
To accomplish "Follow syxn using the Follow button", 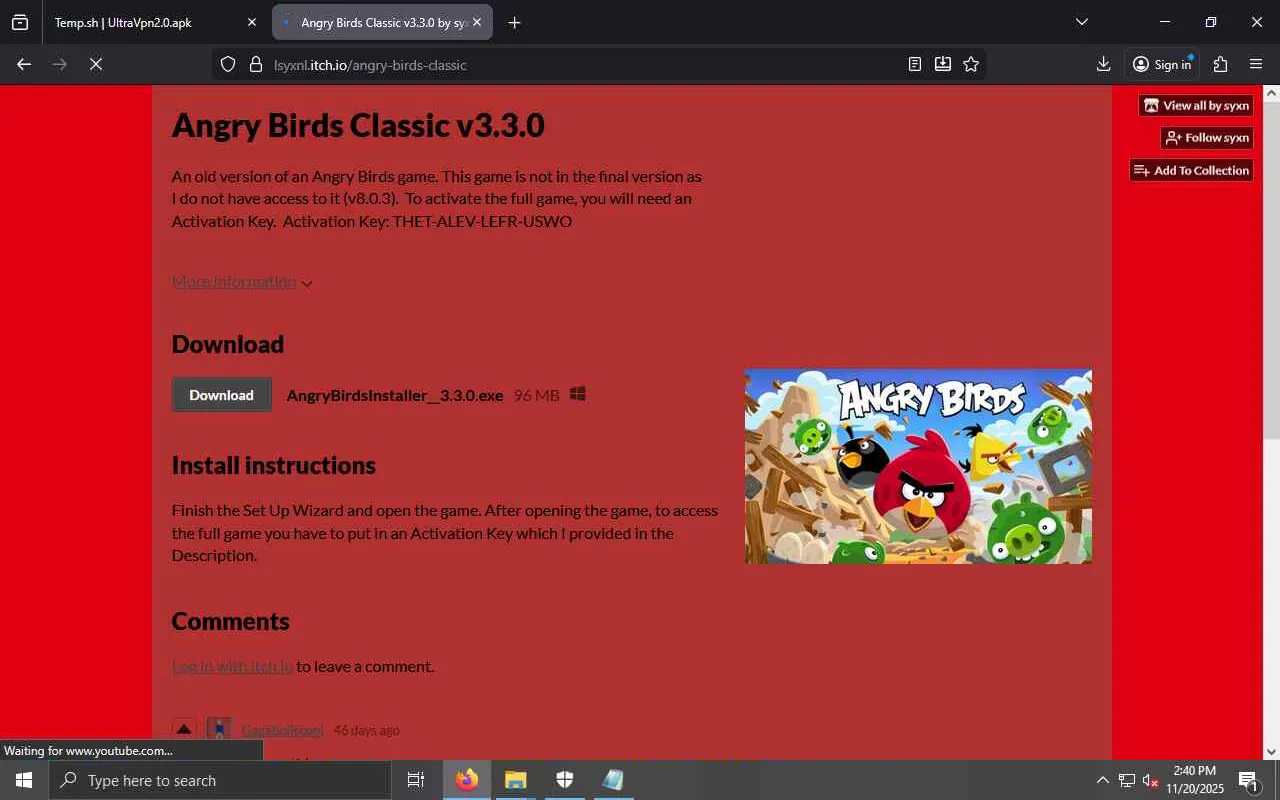I will [1207, 137].
